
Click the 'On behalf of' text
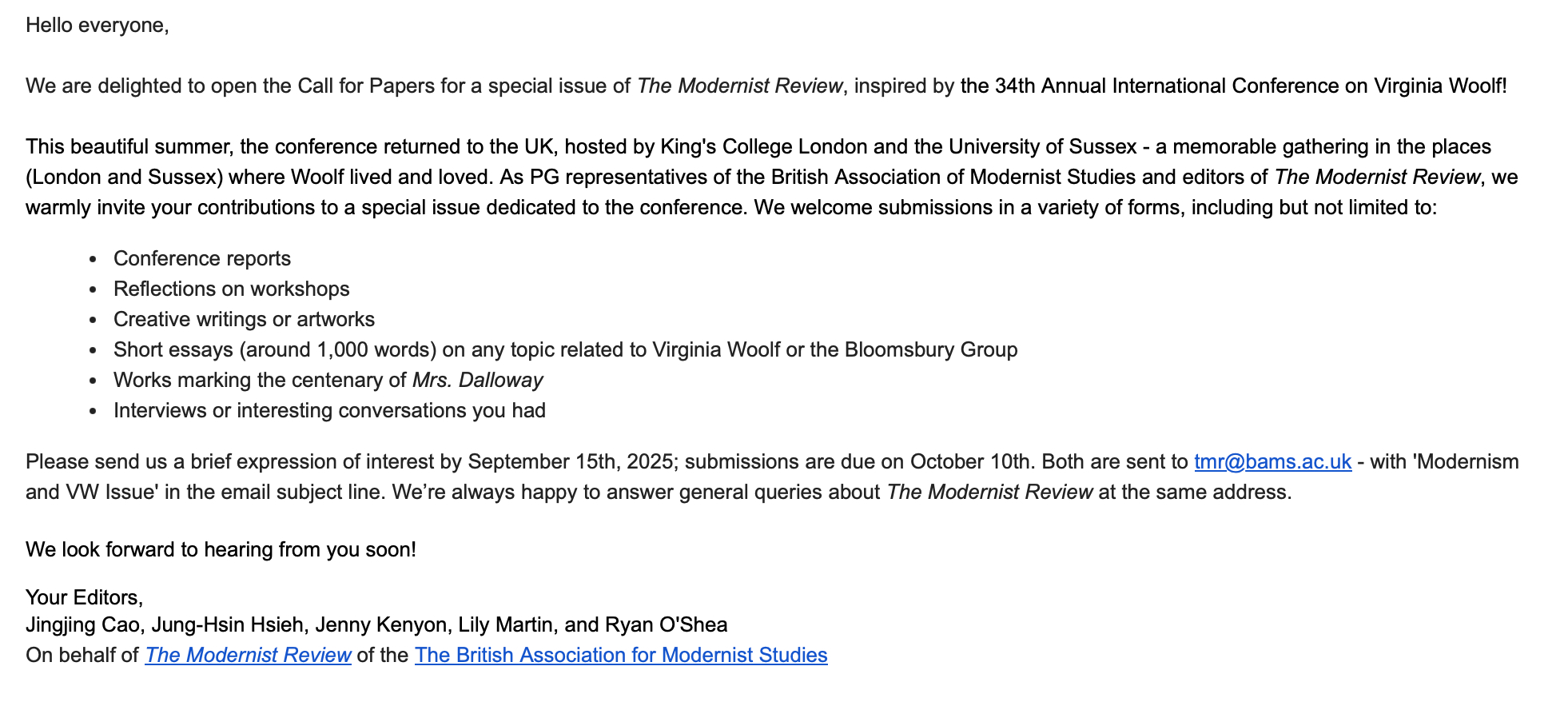tap(82, 656)
